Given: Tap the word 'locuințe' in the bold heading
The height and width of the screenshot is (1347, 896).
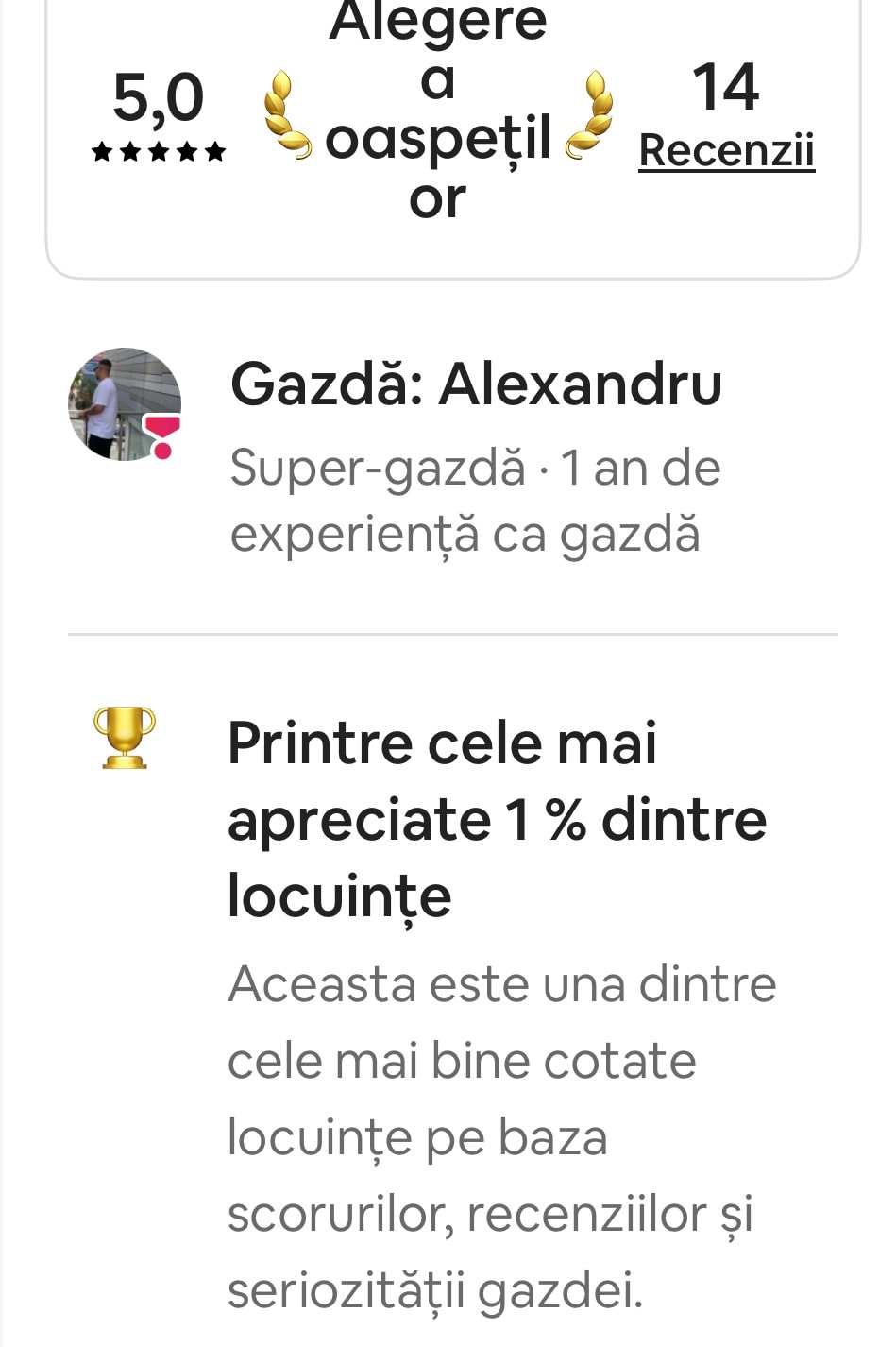Looking at the screenshot, I should coord(340,895).
